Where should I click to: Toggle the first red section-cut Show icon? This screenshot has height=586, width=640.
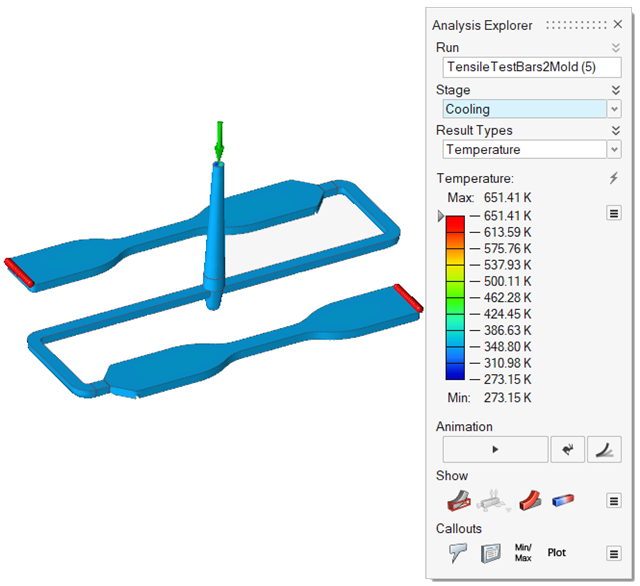tap(457, 500)
